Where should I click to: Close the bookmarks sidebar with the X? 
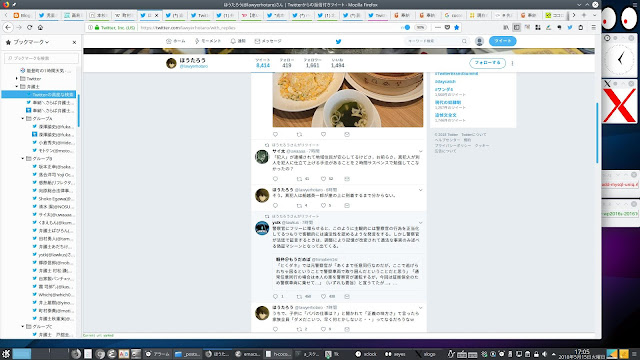(x=74, y=42)
